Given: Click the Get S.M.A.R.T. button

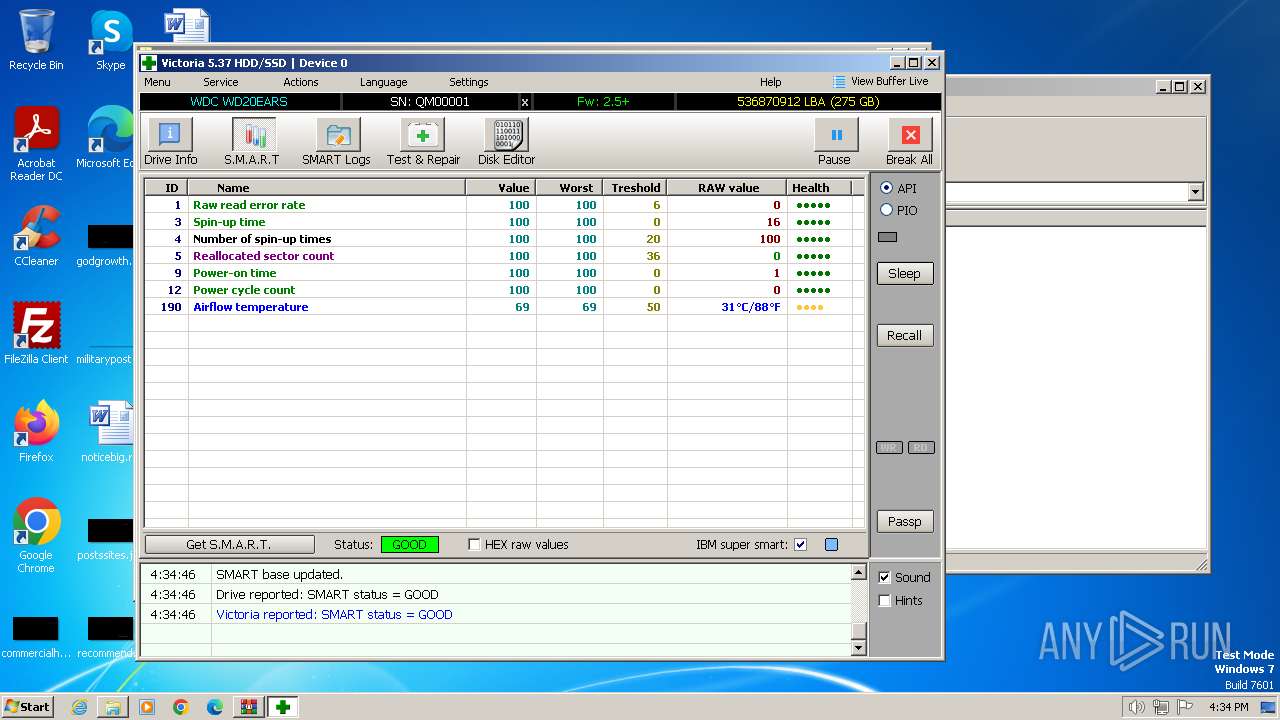Looking at the screenshot, I should pos(229,545).
